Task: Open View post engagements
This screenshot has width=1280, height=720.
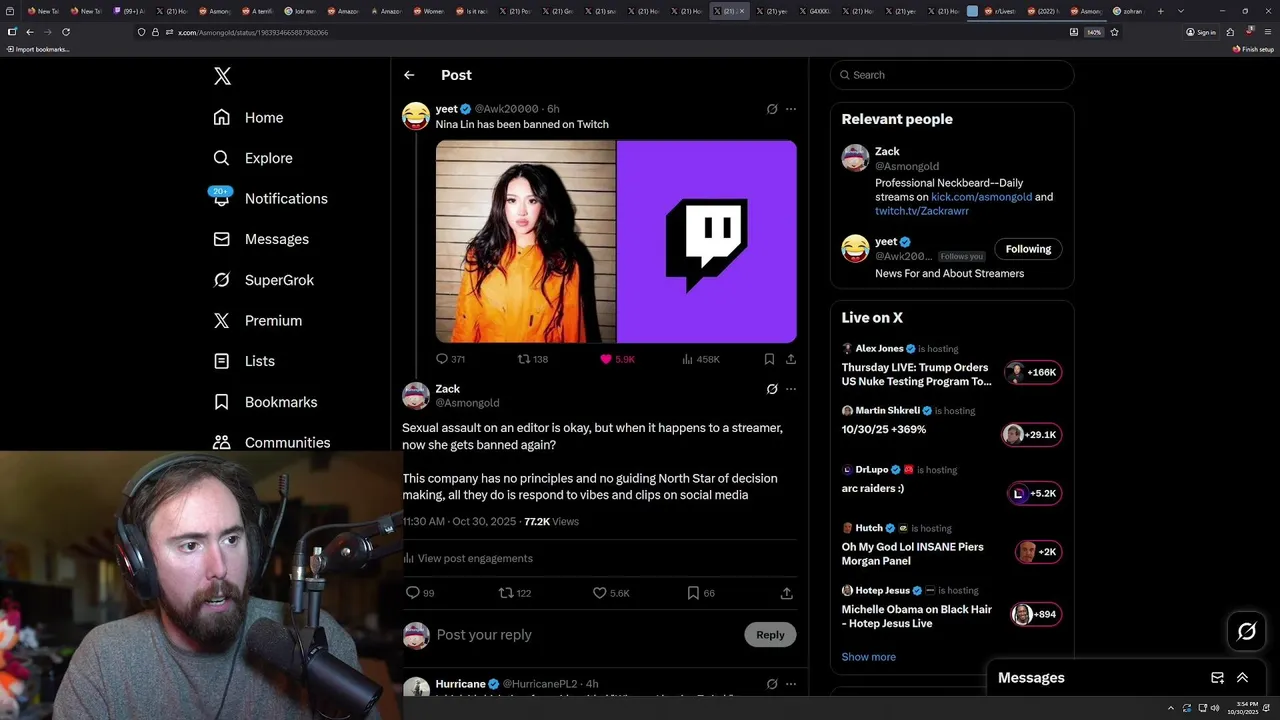Action: [x=468, y=558]
